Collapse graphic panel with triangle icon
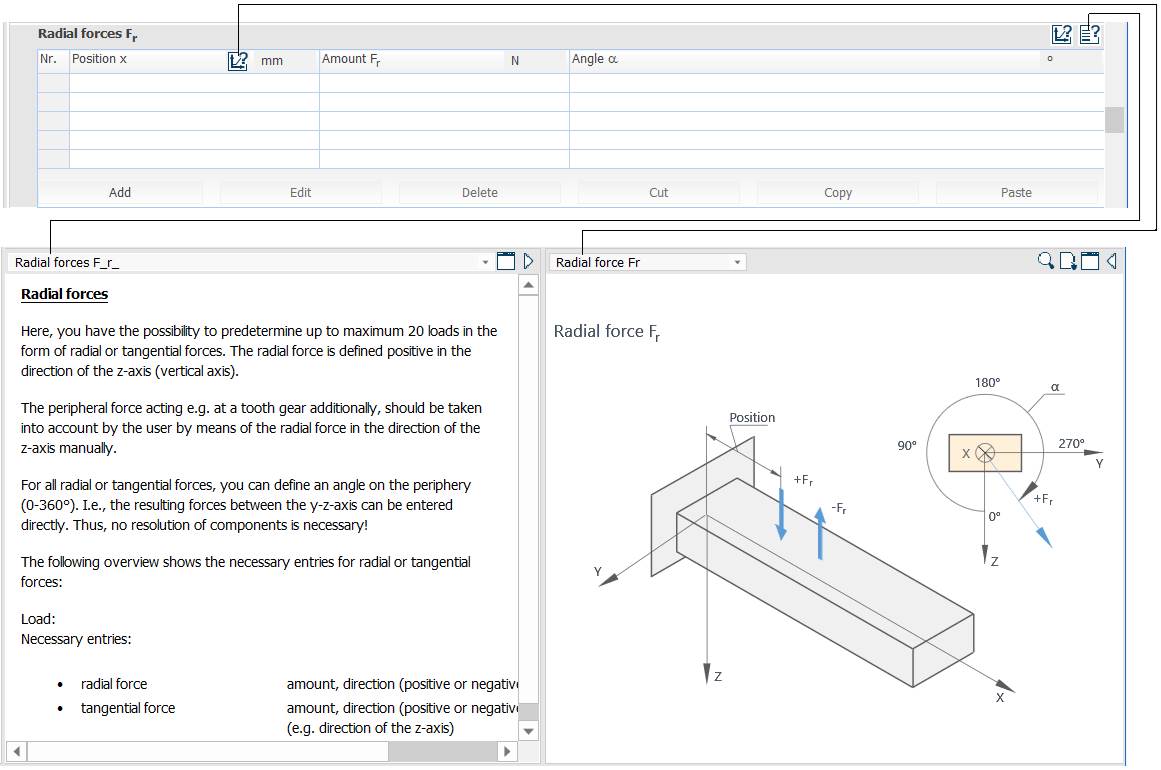This screenshot has height=770, width=1161. 1111,261
